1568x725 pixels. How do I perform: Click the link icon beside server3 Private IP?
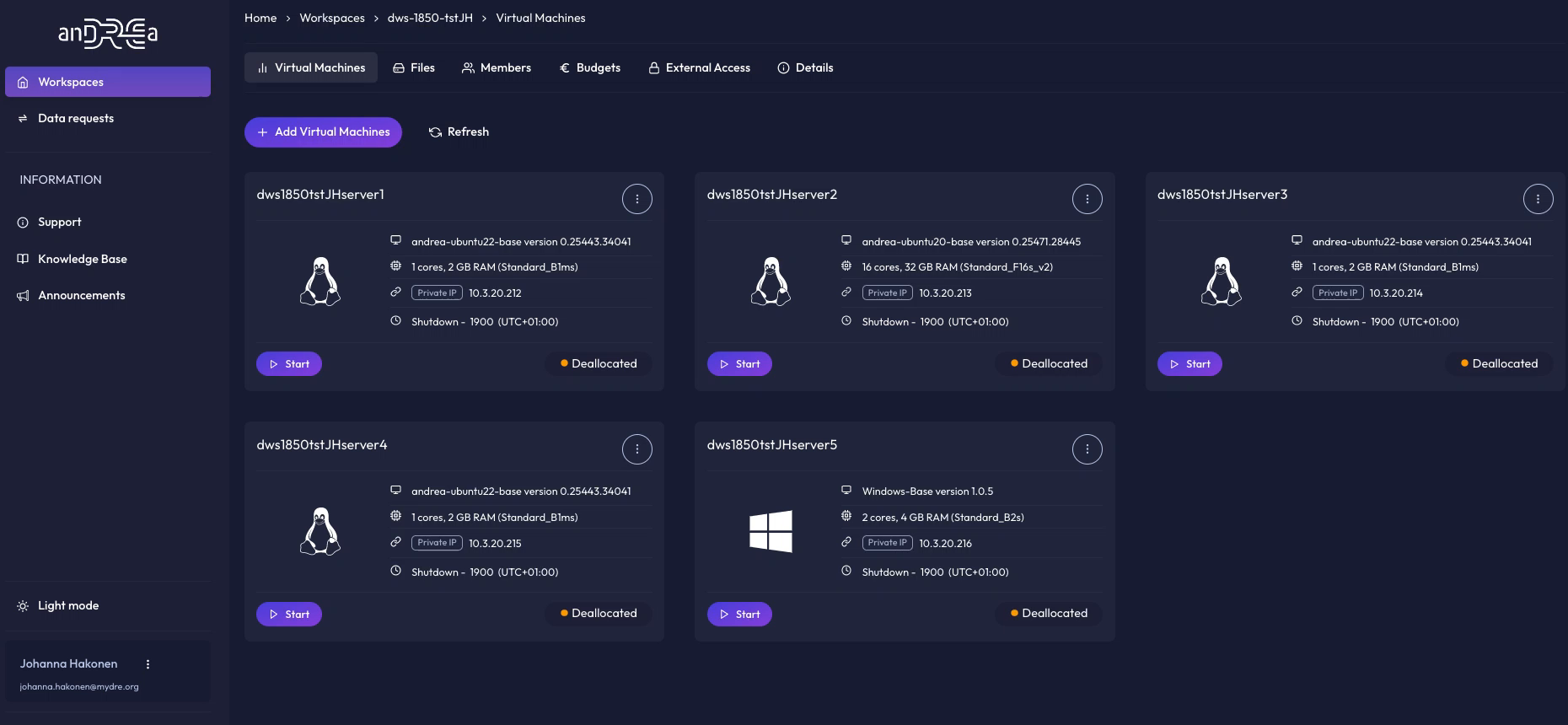coord(1297,292)
